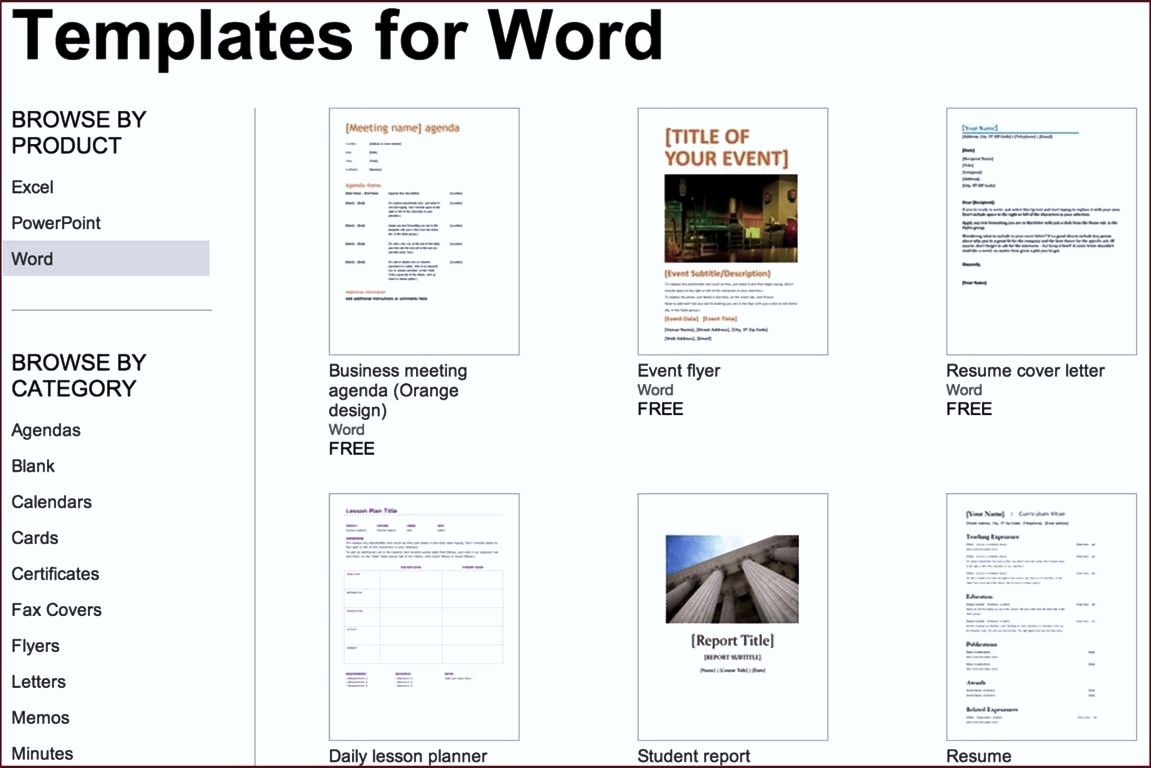Open the Event flyer template thumbnail
Image resolution: width=1151 pixels, height=768 pixels.
pyautogui.click(x=733, y=231)
